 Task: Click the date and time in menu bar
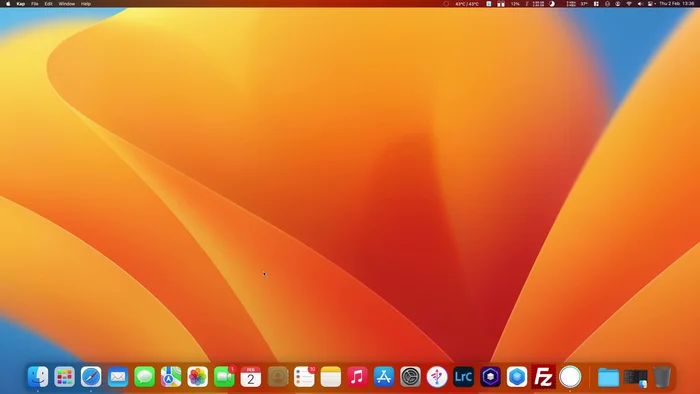[x=677, y=4]
